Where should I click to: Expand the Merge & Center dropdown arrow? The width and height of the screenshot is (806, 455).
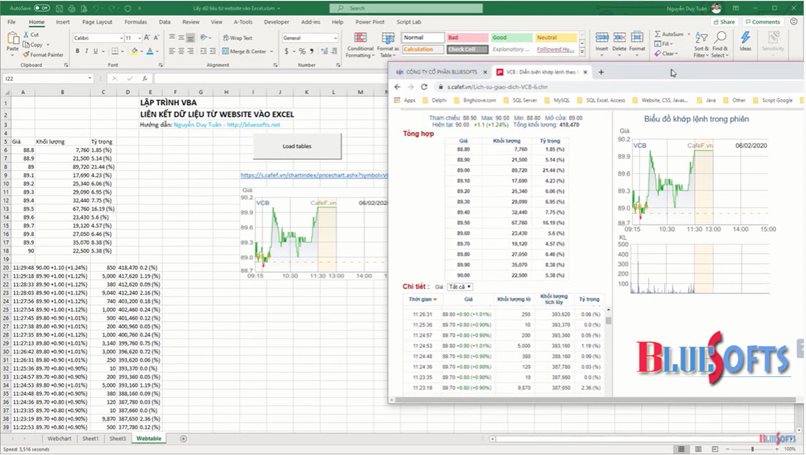pos(271,51)
